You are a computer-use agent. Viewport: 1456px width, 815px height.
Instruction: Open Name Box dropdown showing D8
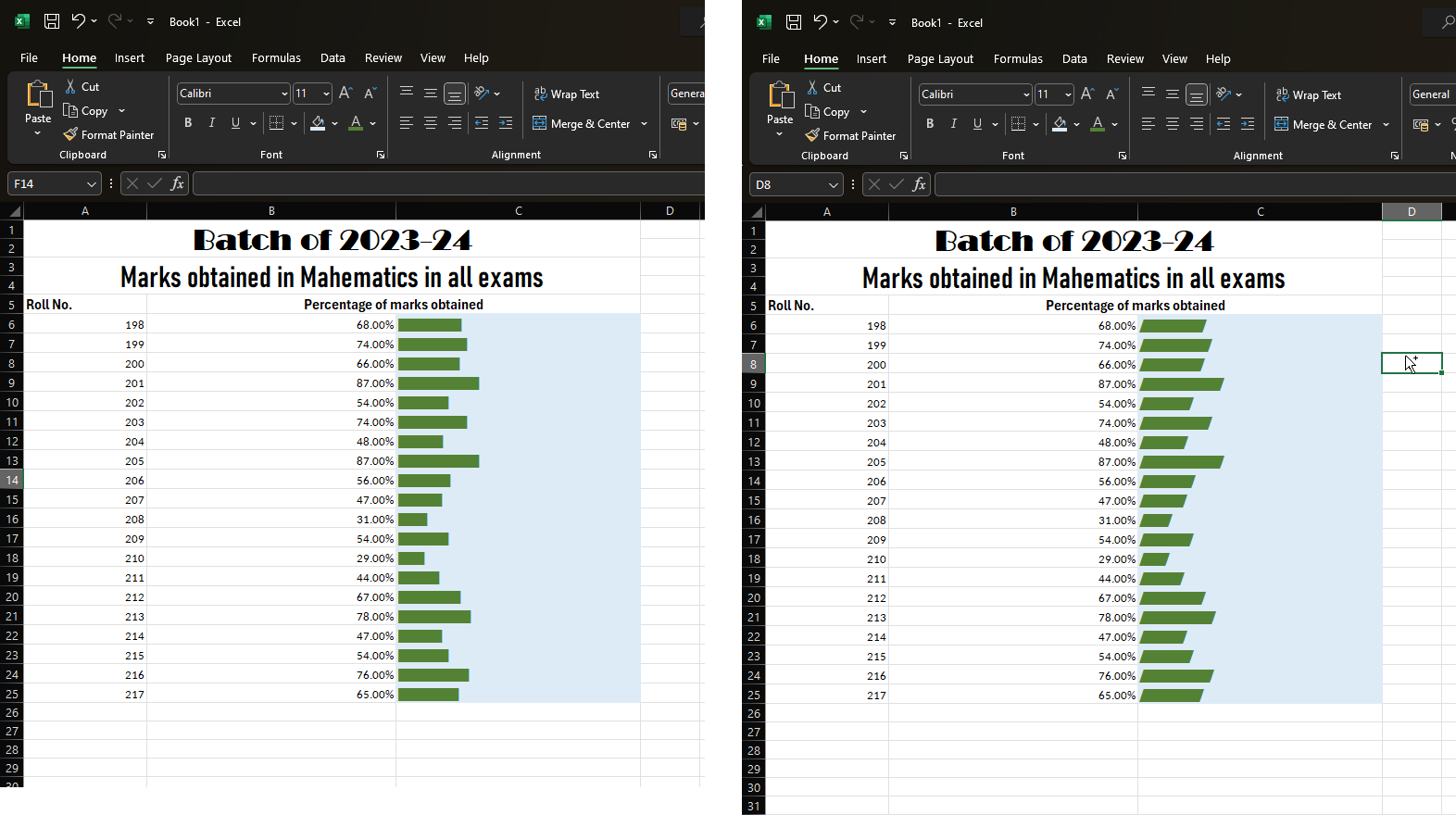(x=833, y=184)
